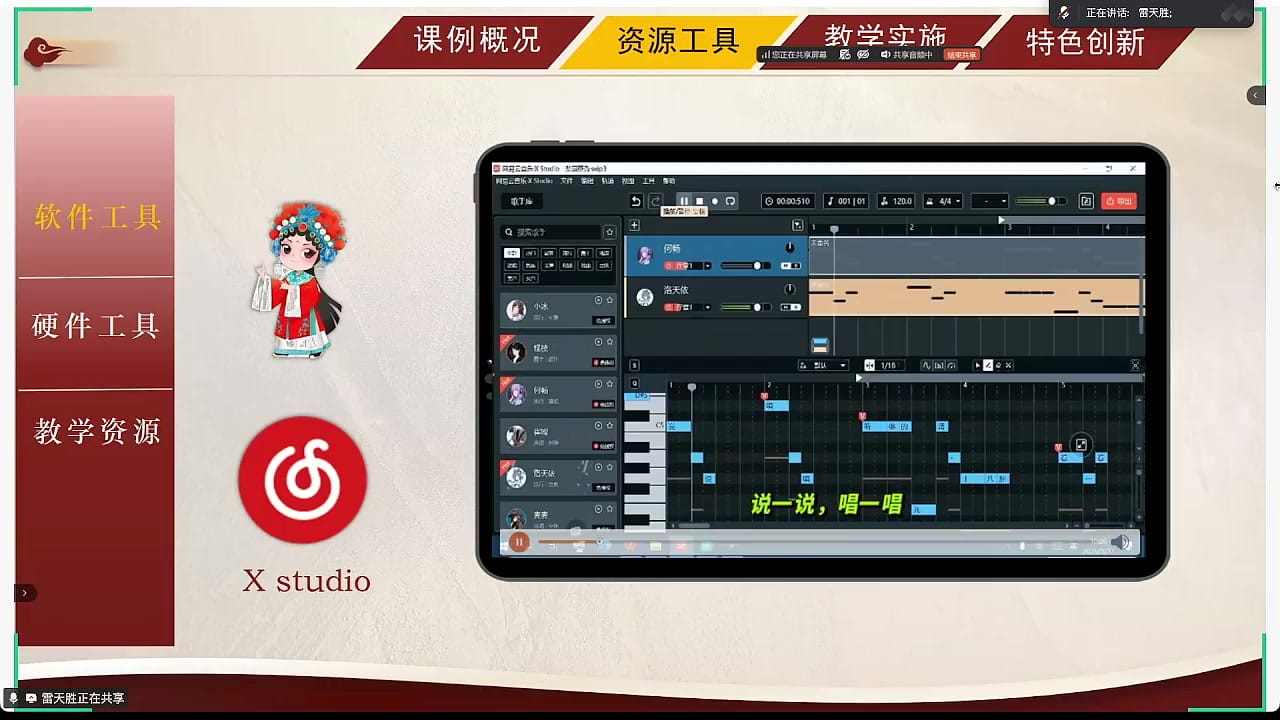Toggle loop playback in the transport bar
1280x720 pixels.
(730, 201)
